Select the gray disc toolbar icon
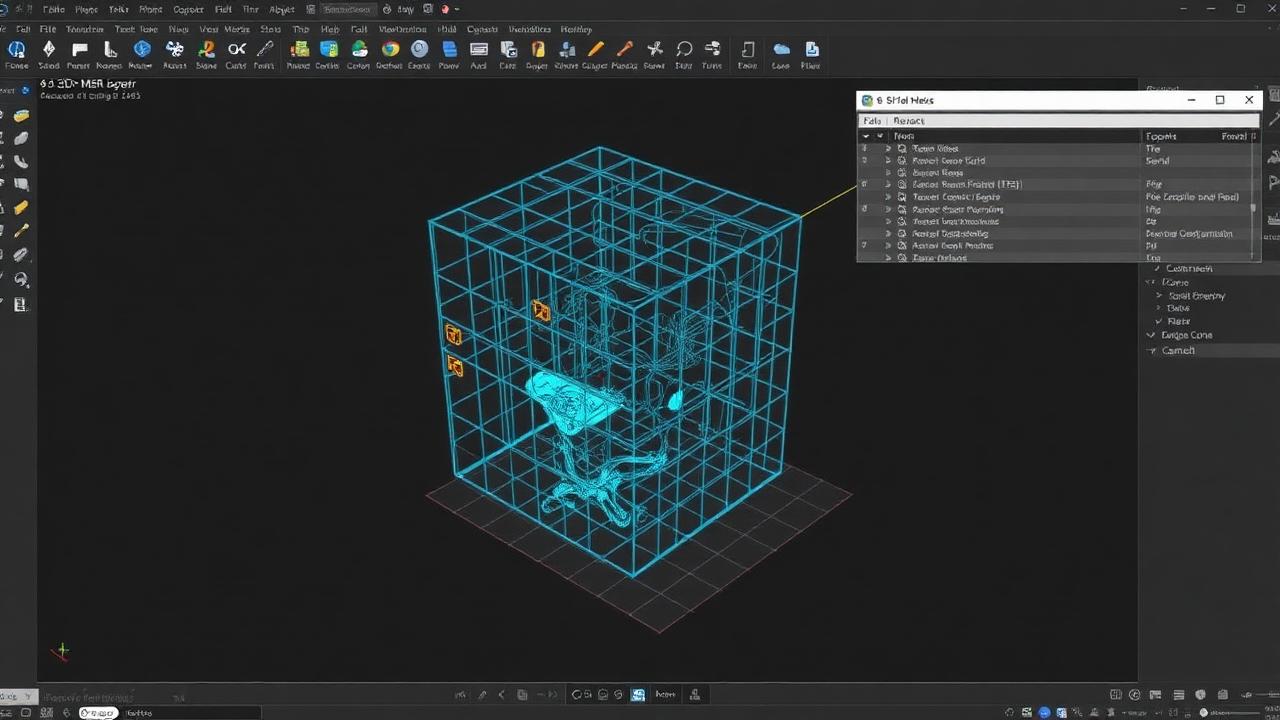 click(420, 49)
